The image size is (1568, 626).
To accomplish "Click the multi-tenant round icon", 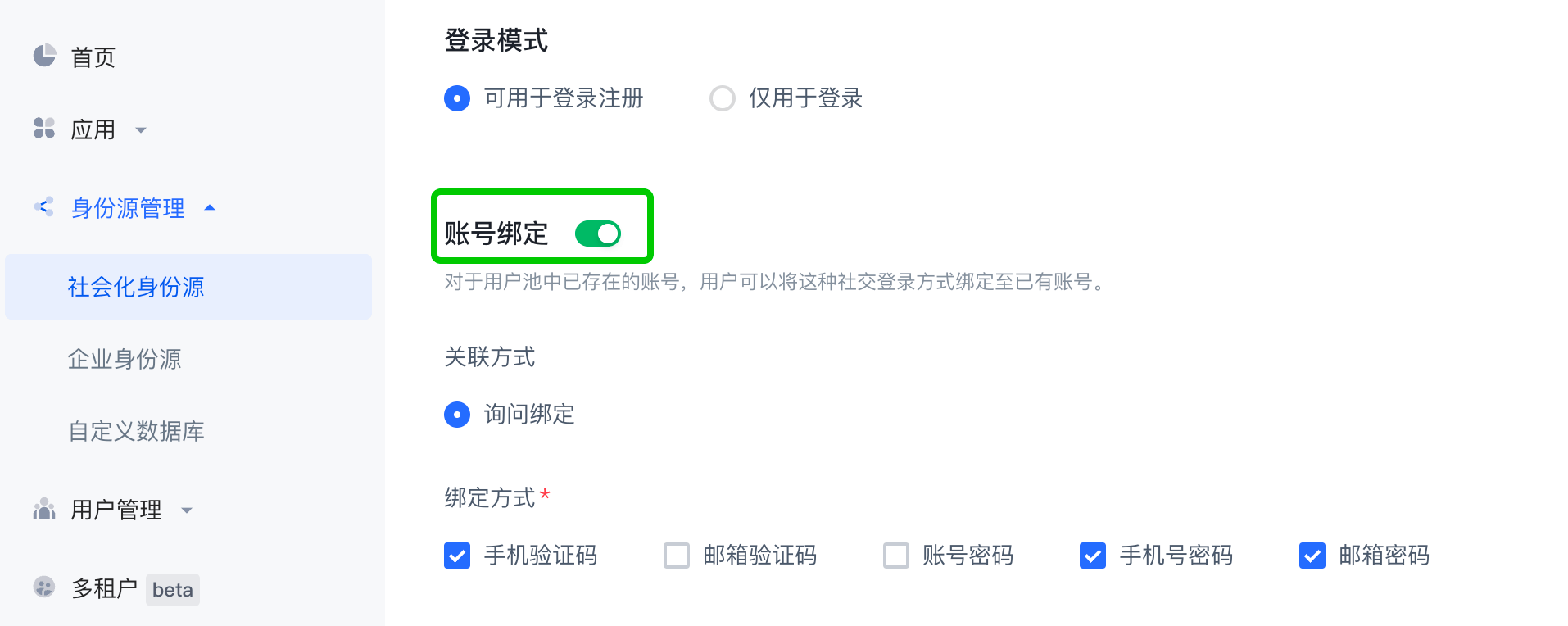I will pyautogui.click(x=44, y=587).
